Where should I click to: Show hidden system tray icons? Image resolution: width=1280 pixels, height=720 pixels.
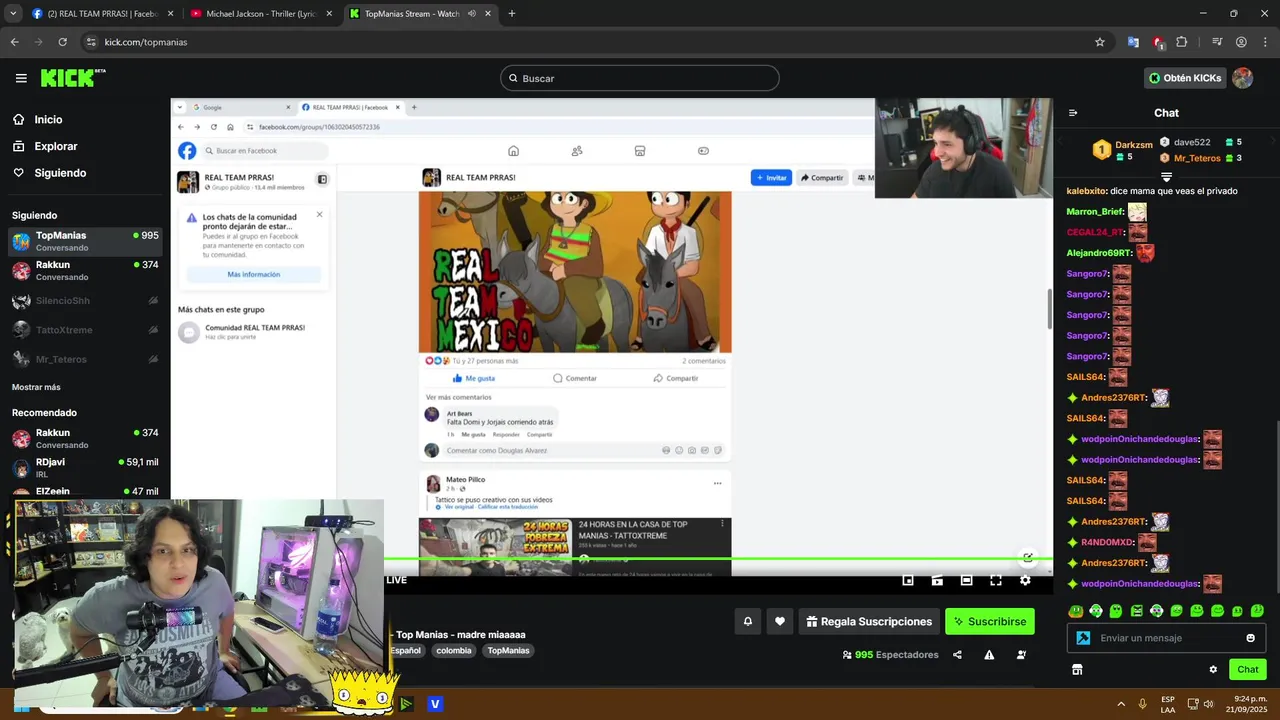coord(1121,704)
